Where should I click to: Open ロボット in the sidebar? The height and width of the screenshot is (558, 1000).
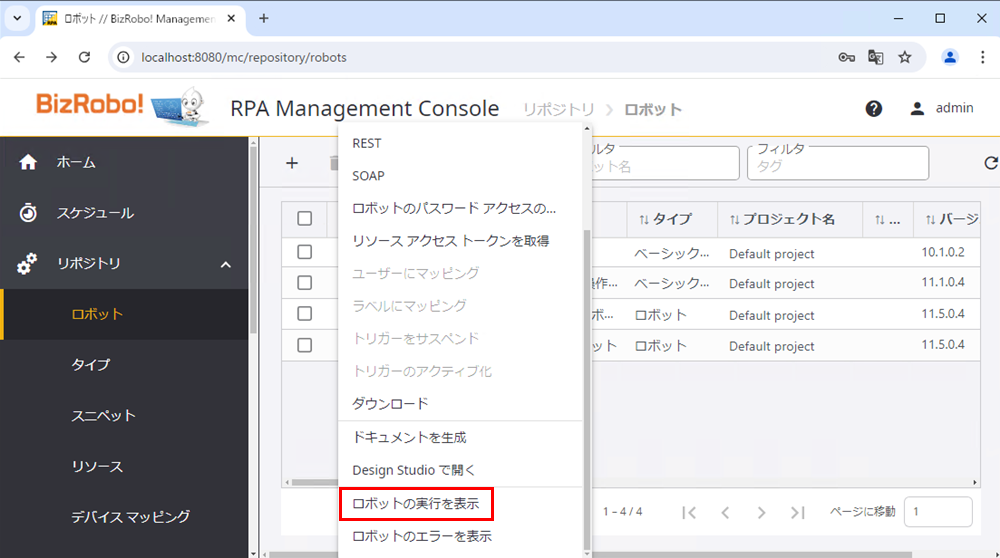(x=97, y=314)
